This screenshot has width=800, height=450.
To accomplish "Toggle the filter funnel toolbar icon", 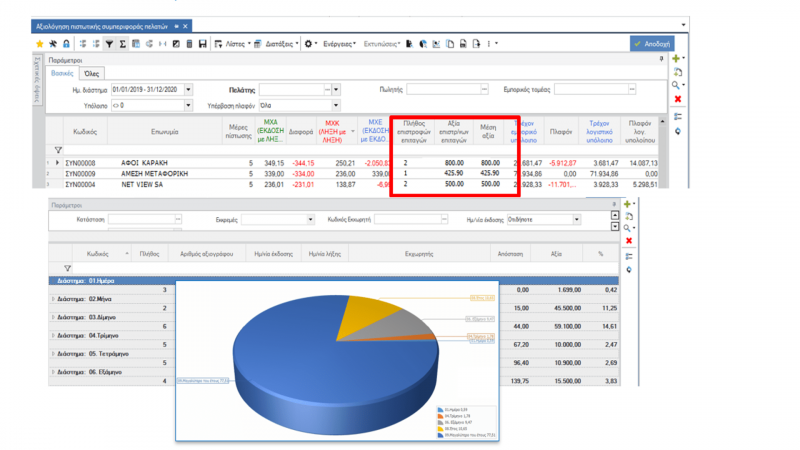I will pyautogui.click(x=109, y=44).
